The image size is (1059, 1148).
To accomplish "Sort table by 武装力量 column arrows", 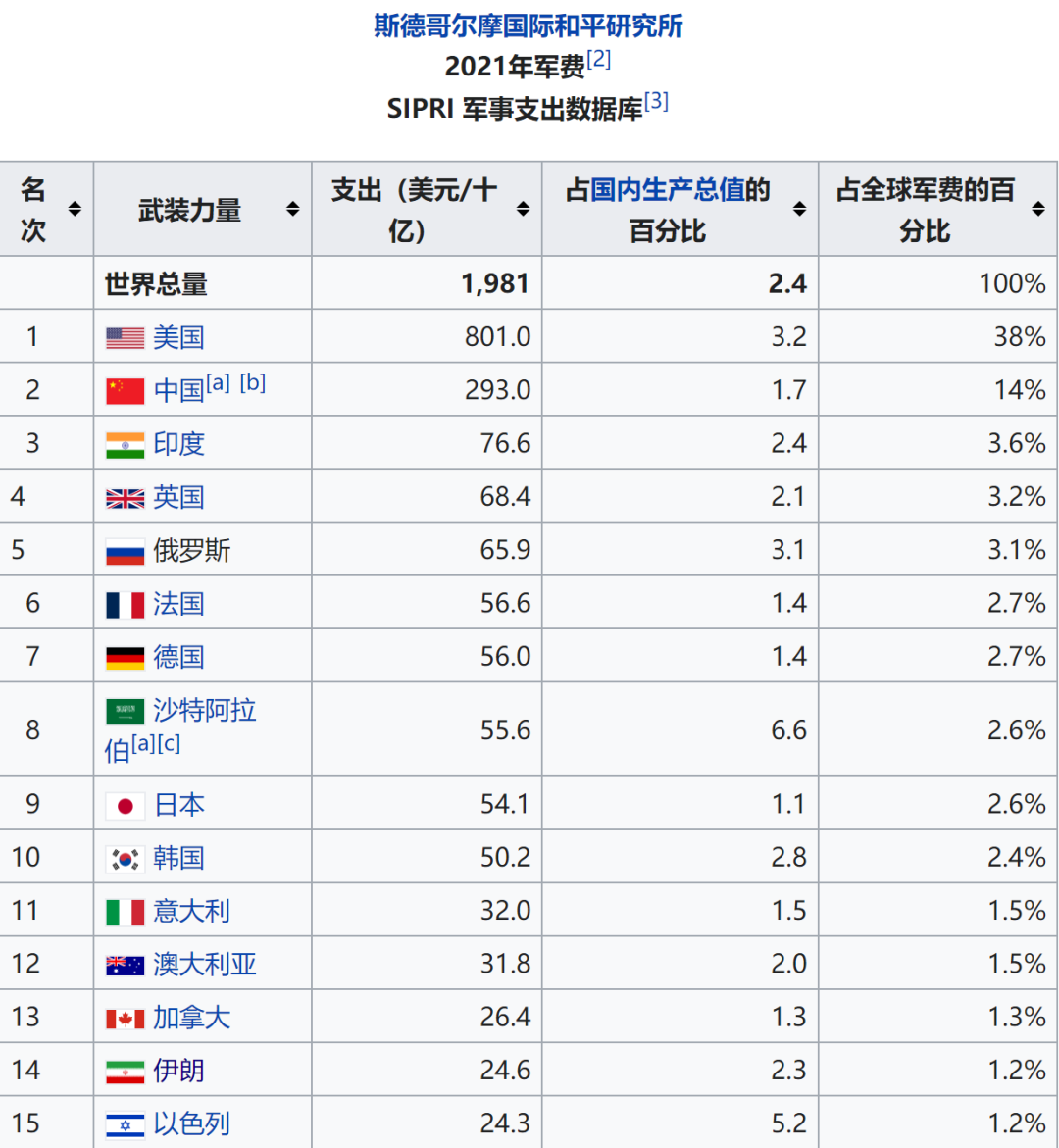I will point(293,209).
